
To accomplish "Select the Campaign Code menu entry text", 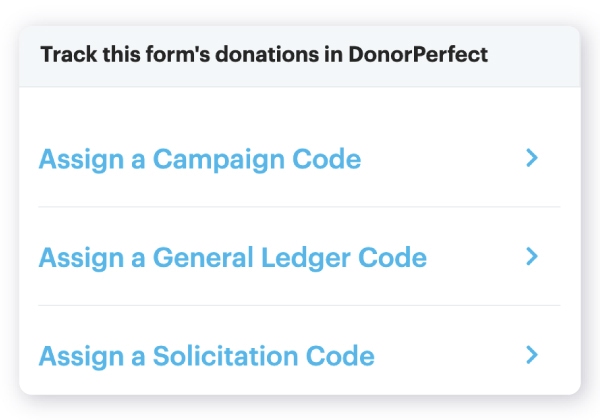I will 199,159.
